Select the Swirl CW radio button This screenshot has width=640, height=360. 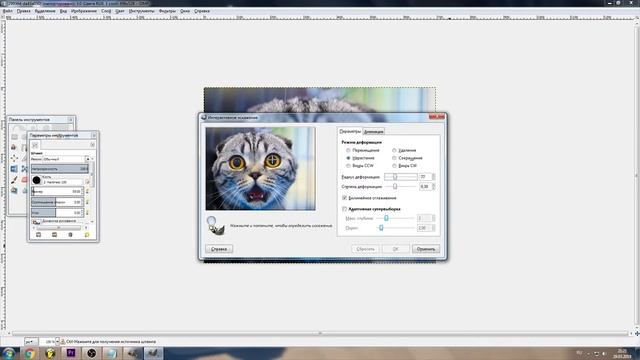pos(394,166)
